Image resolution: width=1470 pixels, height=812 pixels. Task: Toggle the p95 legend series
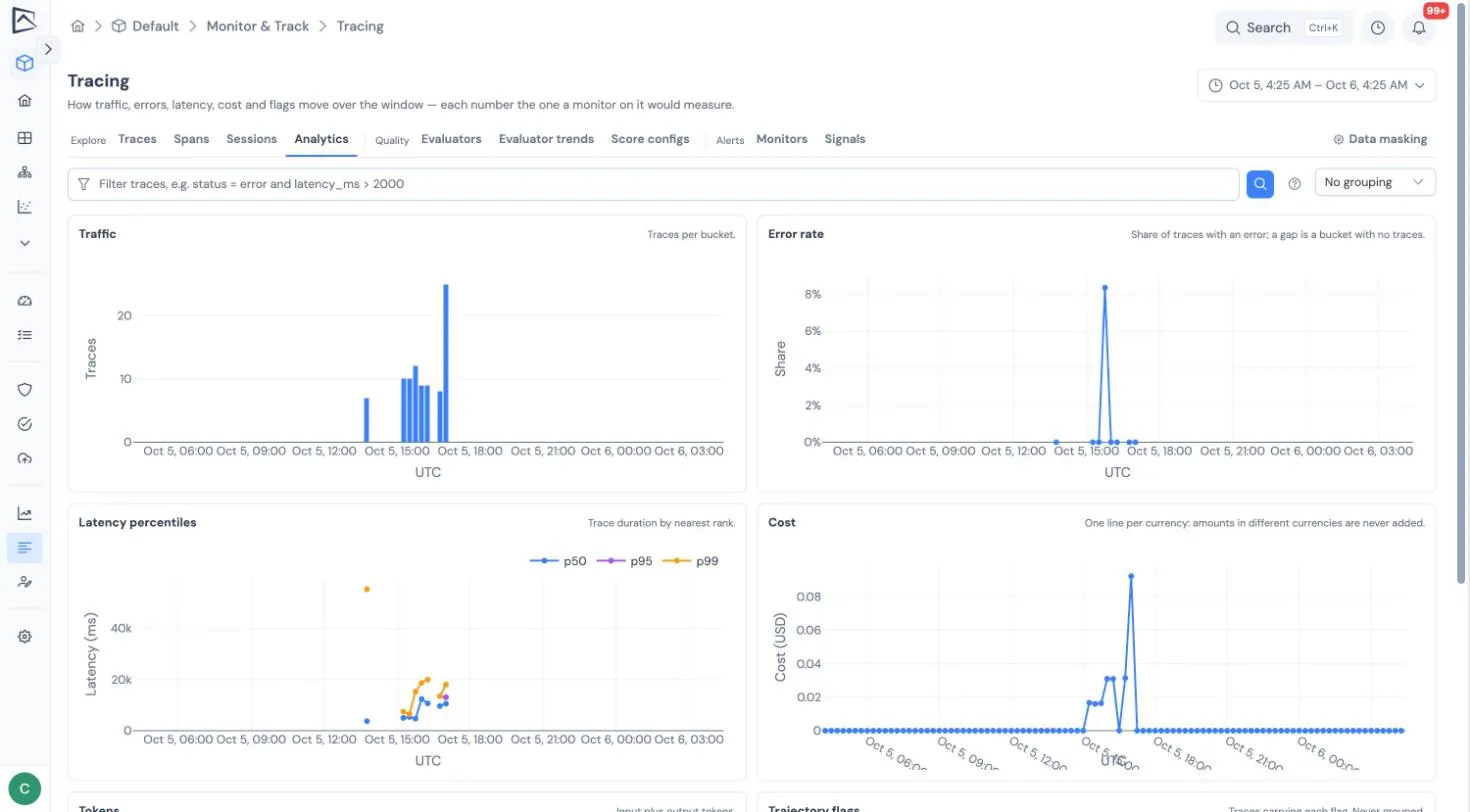click(x=624, y=561)
